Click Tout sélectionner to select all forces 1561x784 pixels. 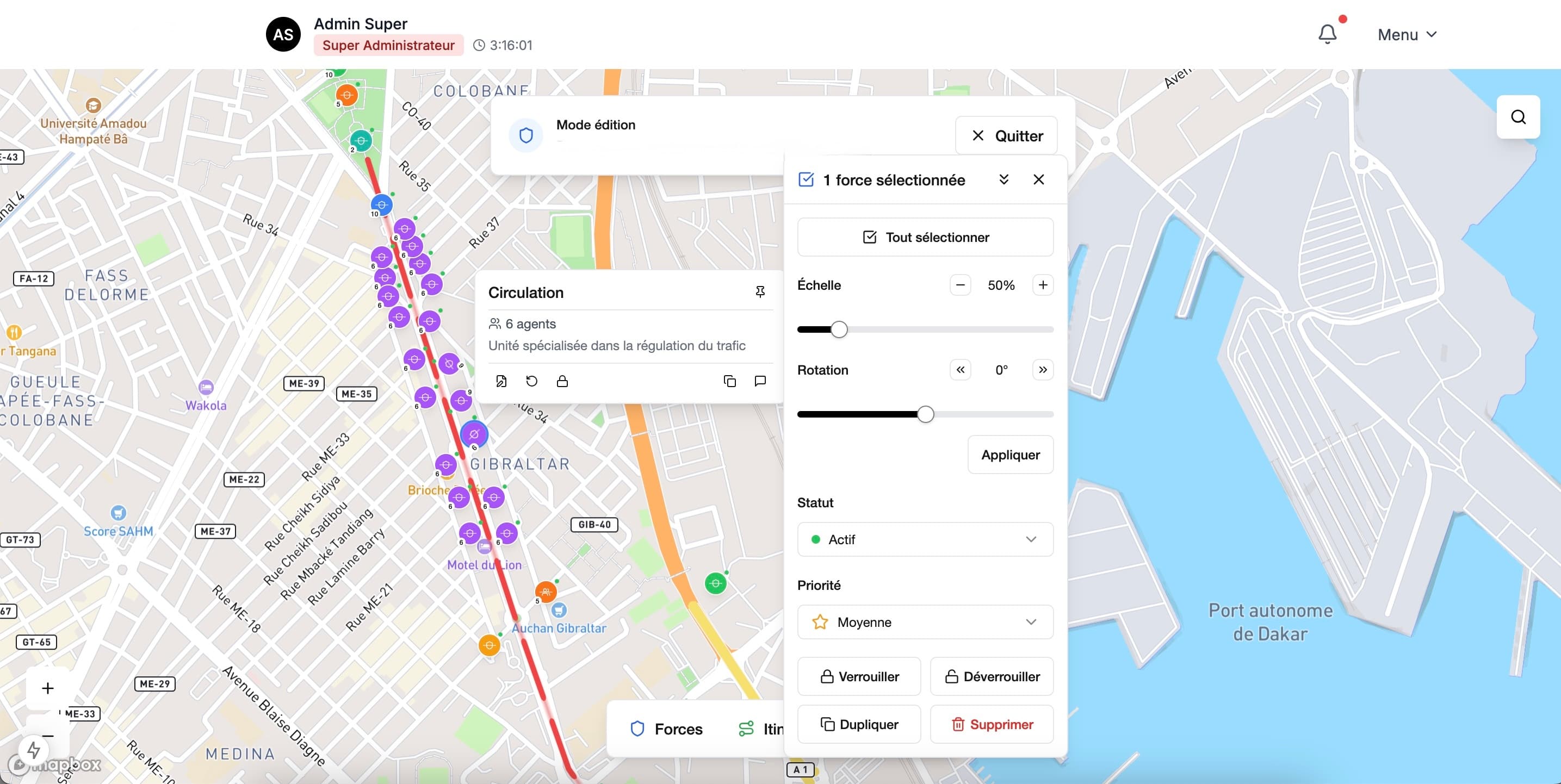point(925,238)
